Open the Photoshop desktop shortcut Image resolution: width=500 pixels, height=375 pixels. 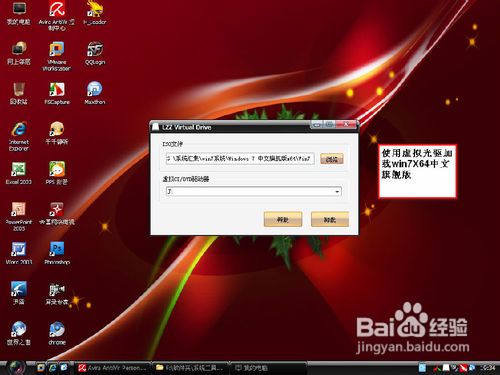coord(57,253)
